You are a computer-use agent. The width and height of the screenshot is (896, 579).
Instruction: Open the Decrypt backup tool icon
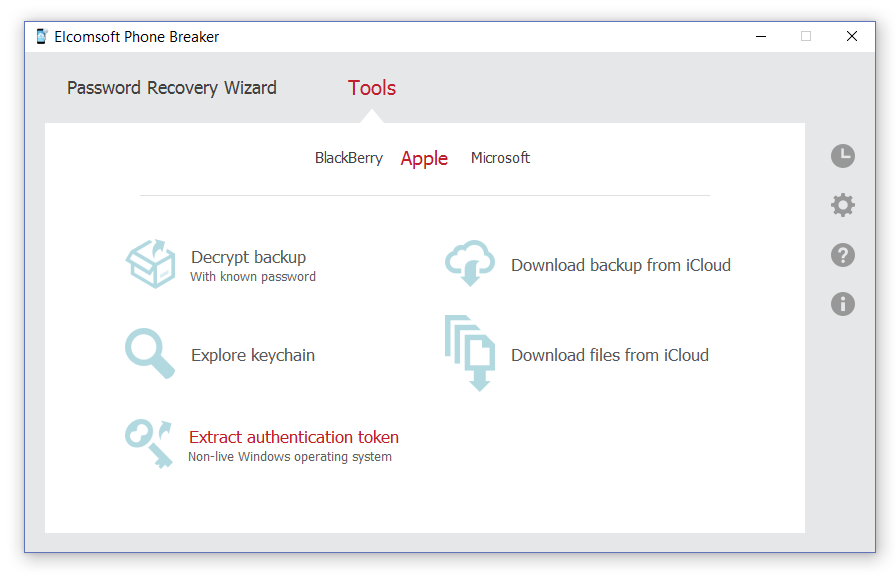click(x=151, y=265)
